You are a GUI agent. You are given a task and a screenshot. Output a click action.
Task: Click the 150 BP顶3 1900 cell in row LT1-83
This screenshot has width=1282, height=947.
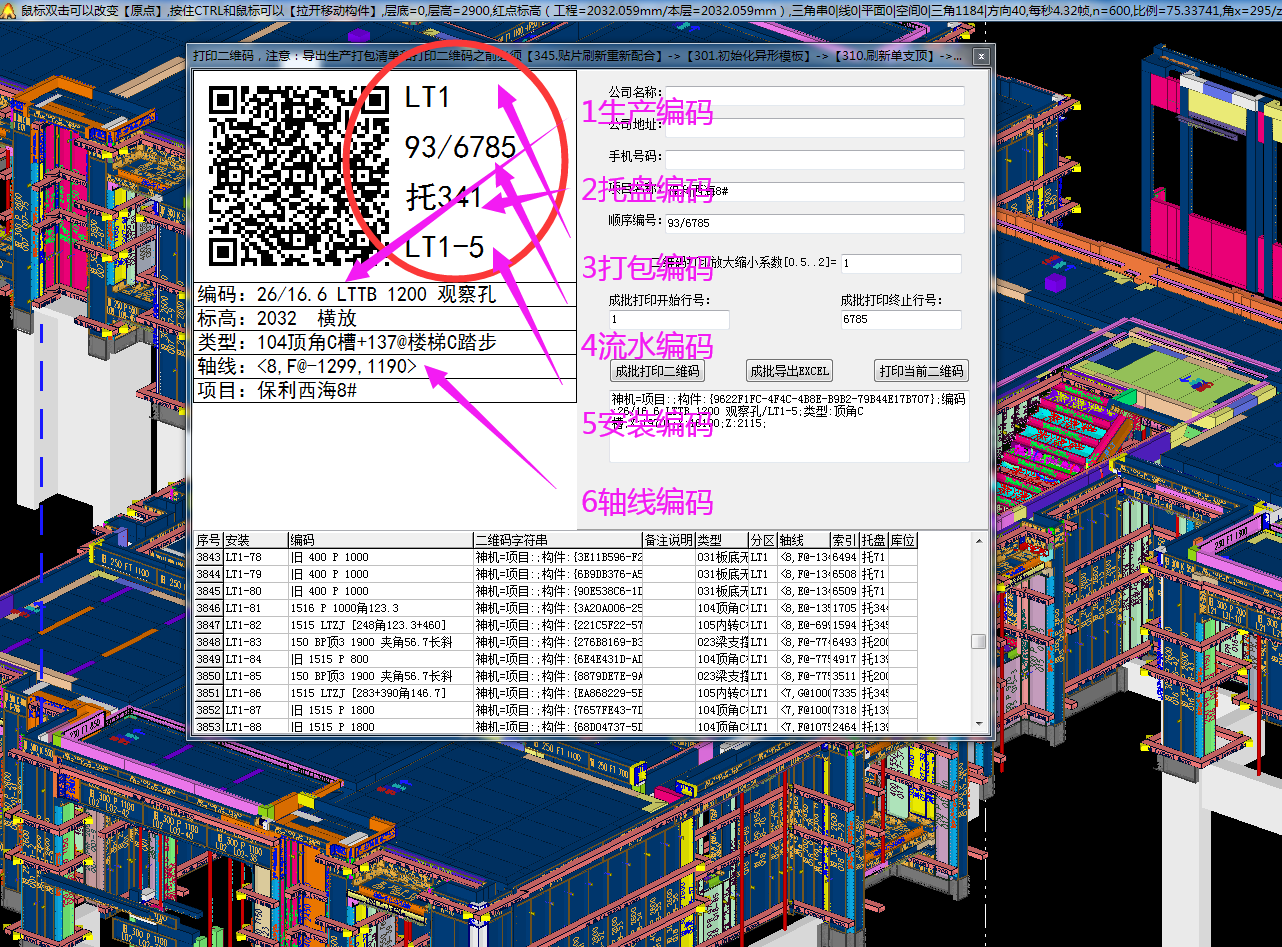[380, 642]
